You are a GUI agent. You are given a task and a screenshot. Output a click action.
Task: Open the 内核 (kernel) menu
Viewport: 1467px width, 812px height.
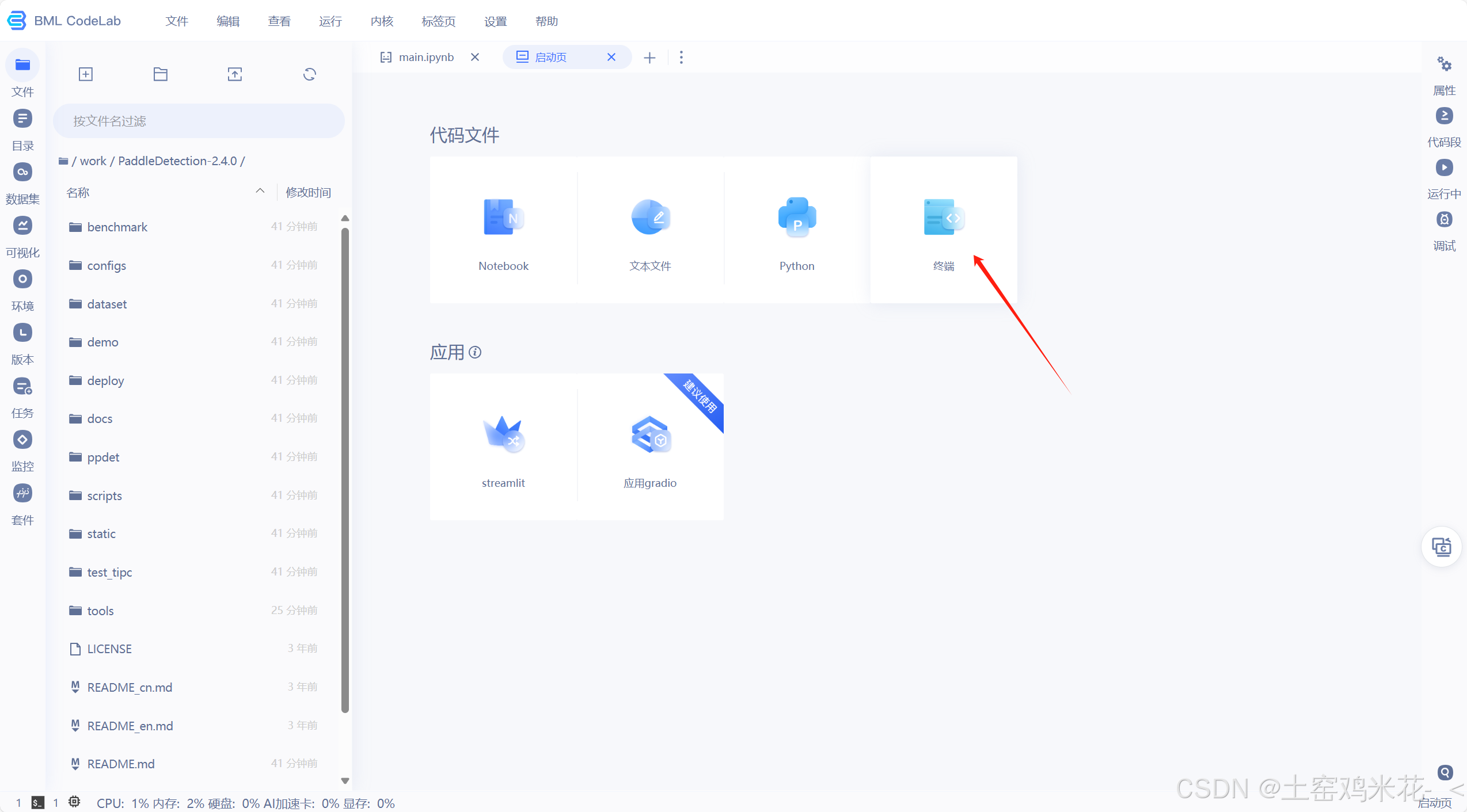coord(382,21)
